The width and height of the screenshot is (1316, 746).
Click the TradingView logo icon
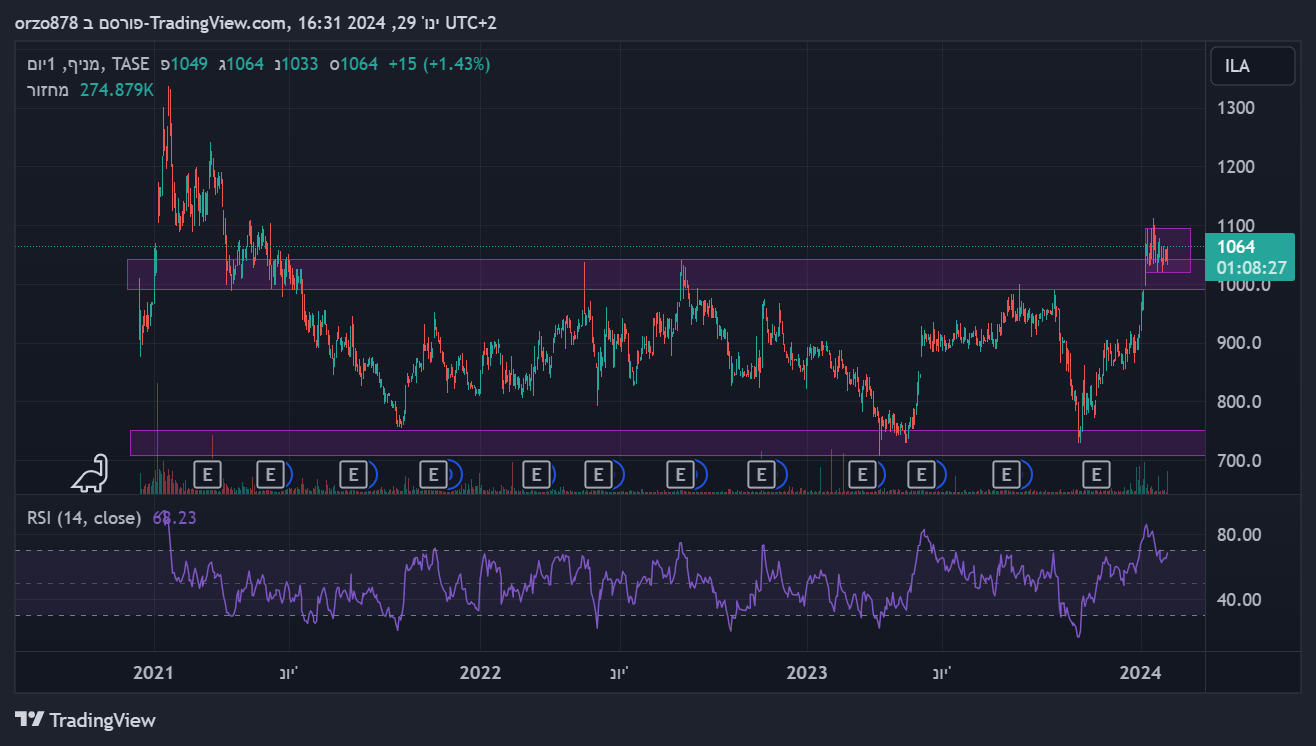(x=29, y=720)
